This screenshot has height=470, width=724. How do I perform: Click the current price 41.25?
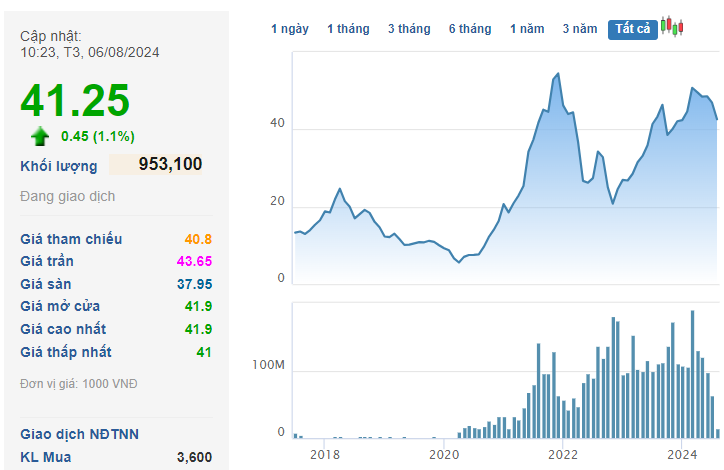tap(76, 101)
